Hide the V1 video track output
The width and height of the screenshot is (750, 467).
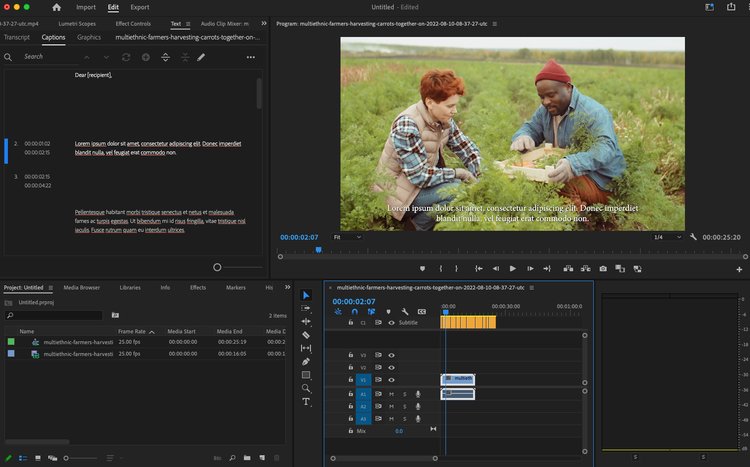click(391, 380)
